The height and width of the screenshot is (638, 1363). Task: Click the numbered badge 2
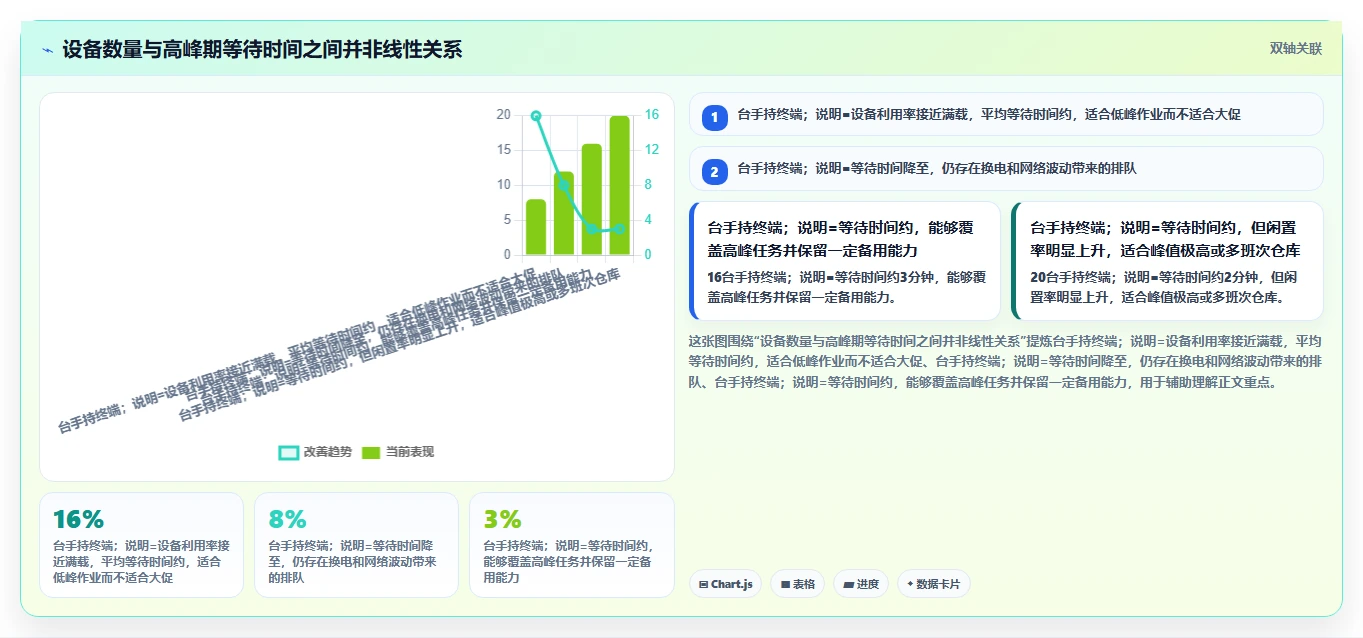click(x=714, y=172)
